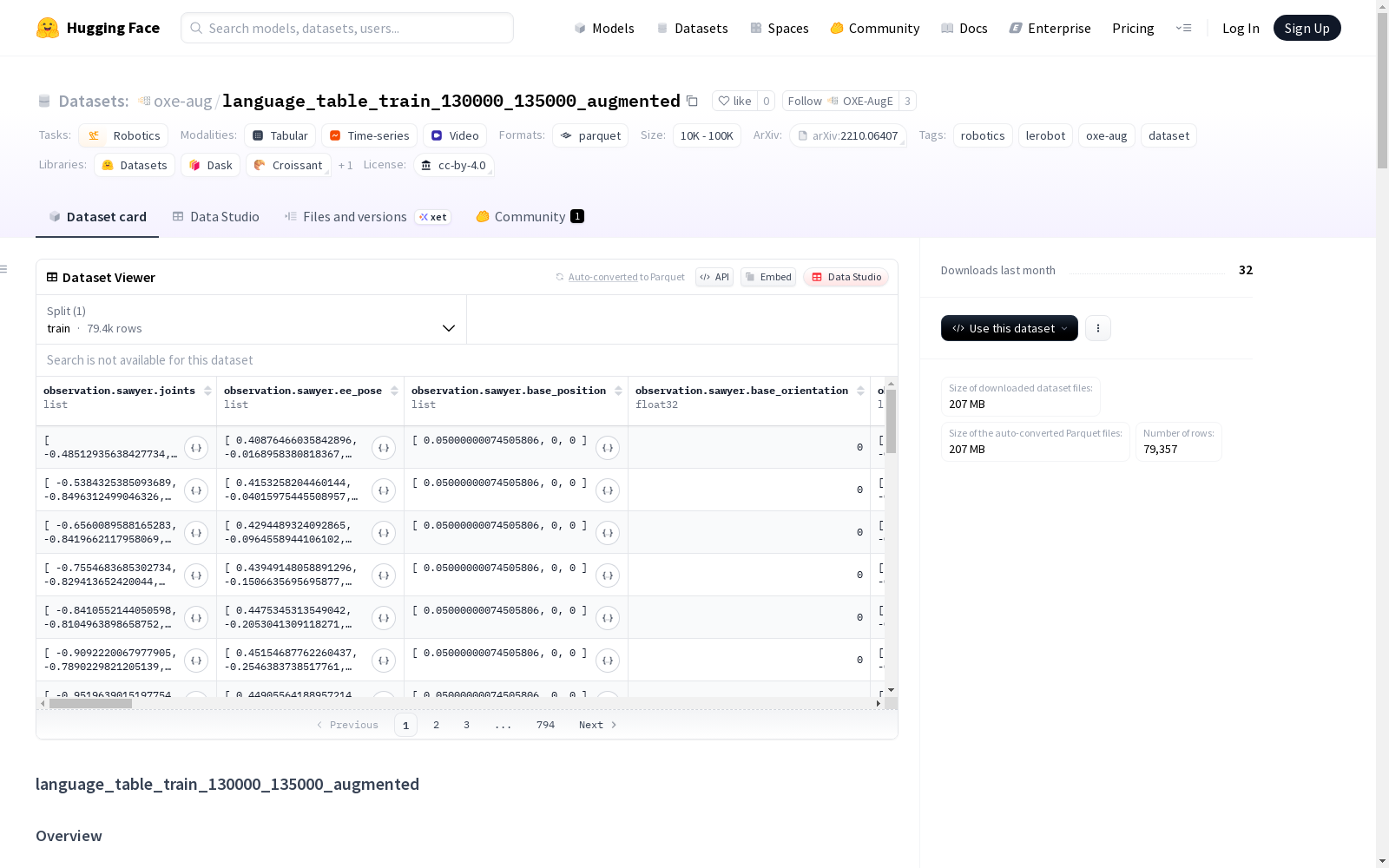Viewport: 1389px width, 868px height.
Task: Expand JSON for 0.43949148058891296 ee_pose cell
Action: click(x=384, y=575)
